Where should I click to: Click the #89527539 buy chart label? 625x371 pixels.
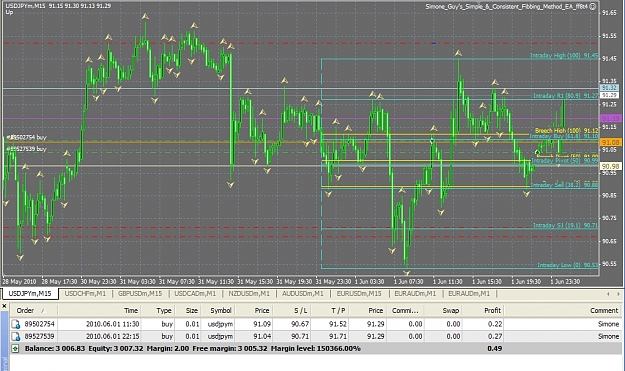[x=26, y=149]
